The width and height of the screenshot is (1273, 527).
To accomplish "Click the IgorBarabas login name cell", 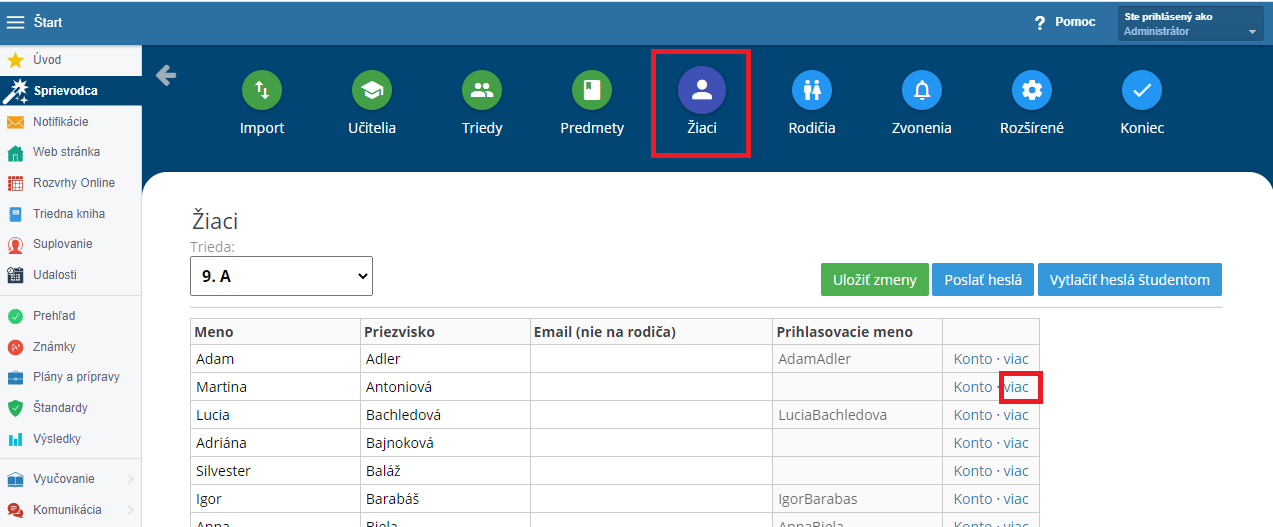I will tap(857, 499).
